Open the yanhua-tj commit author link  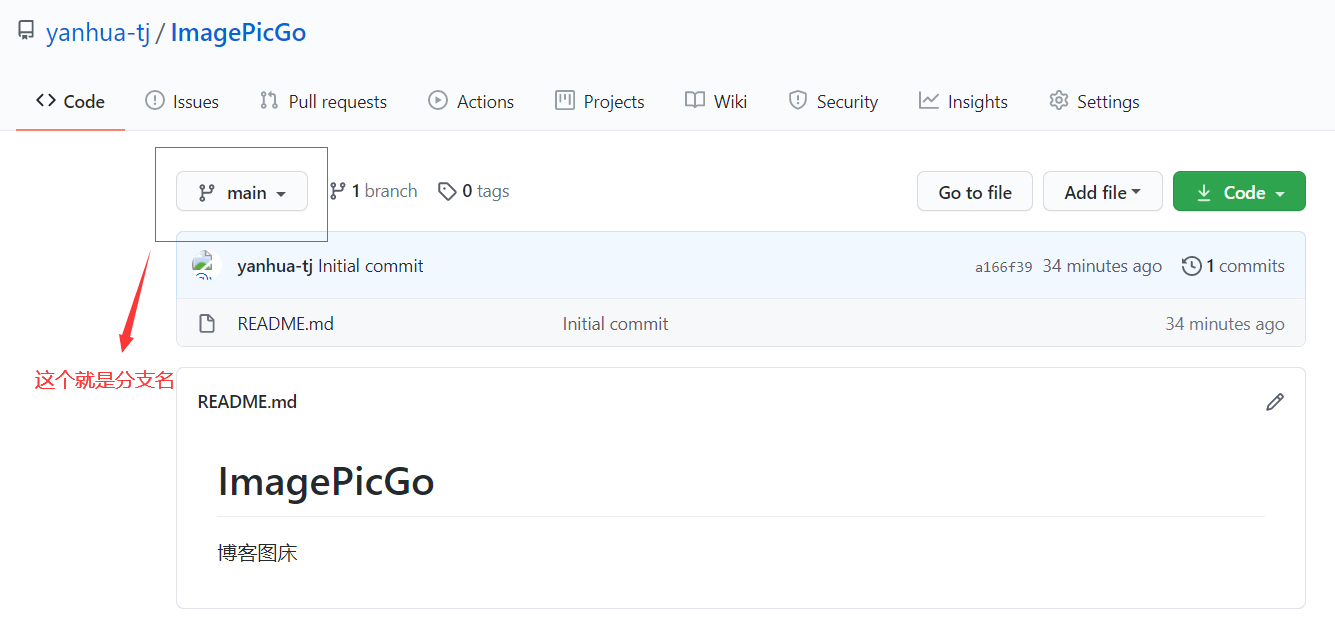pos(275,266)
